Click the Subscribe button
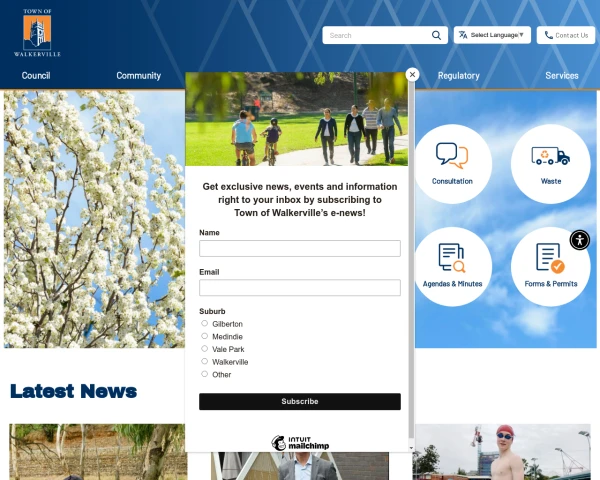Screen dimensions: 600x480 (x=300, y=402)
